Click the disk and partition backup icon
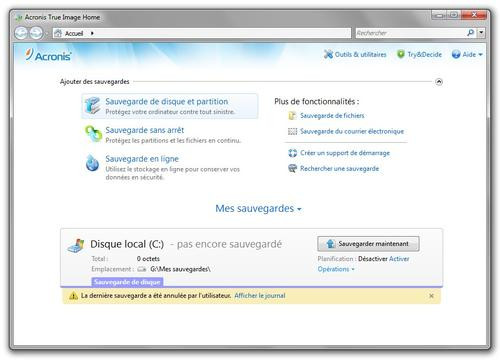500x361 pixels. pyautogui.click(x=92, y=106)
